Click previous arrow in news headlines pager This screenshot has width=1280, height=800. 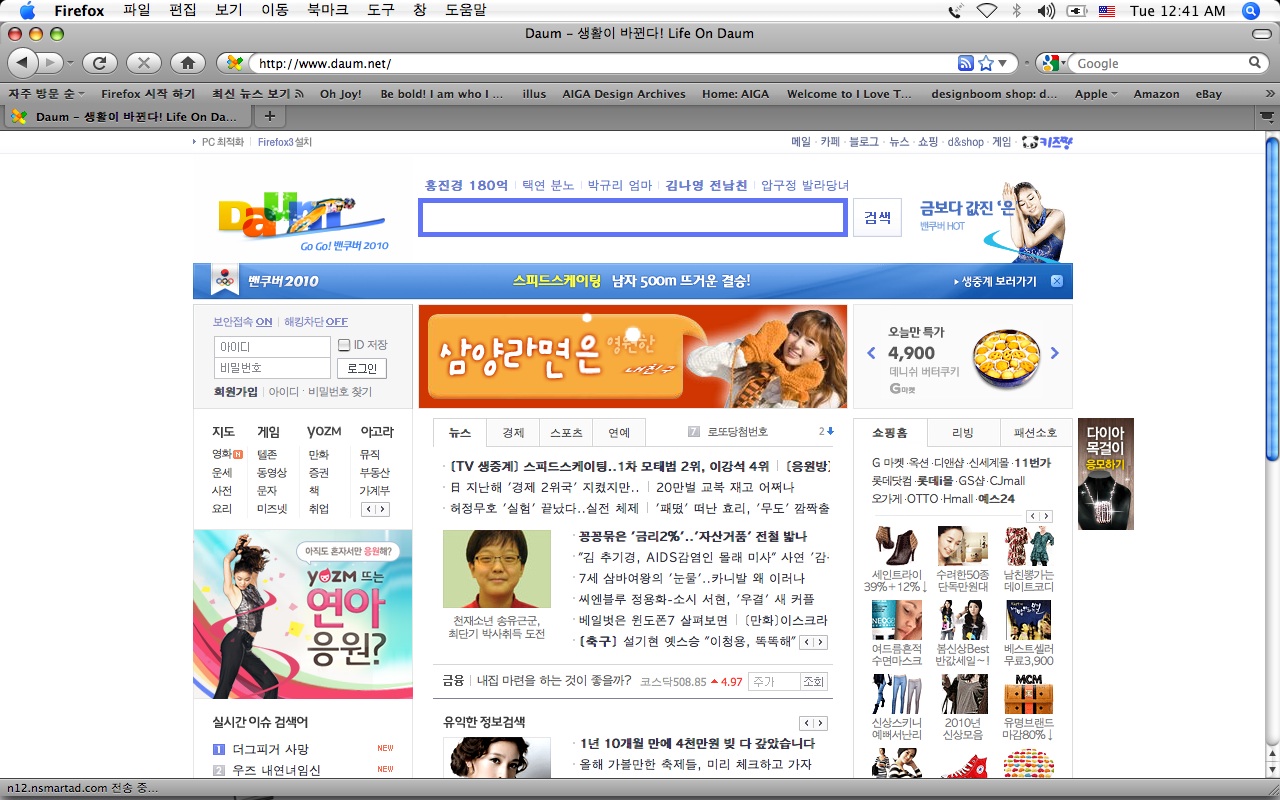pos(807,642)
